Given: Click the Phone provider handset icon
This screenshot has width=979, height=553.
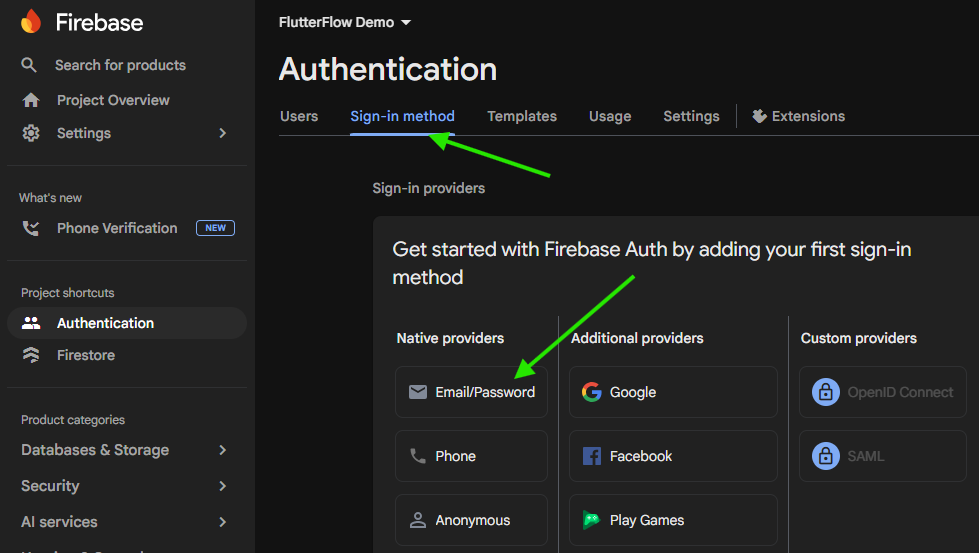Looking at the screenshot, I should tap(418, 456).
